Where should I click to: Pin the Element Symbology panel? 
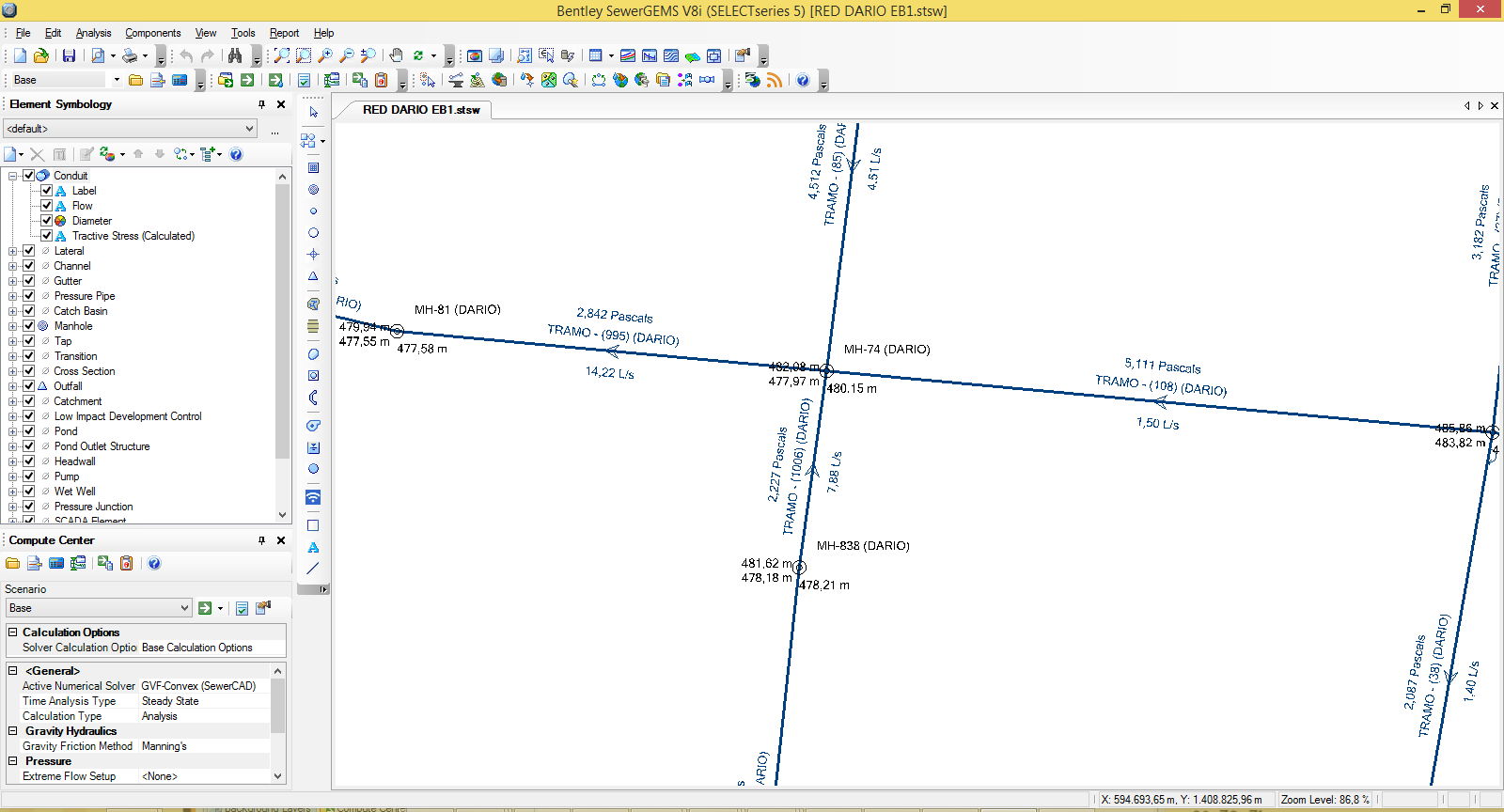click(x=261, y=104)
